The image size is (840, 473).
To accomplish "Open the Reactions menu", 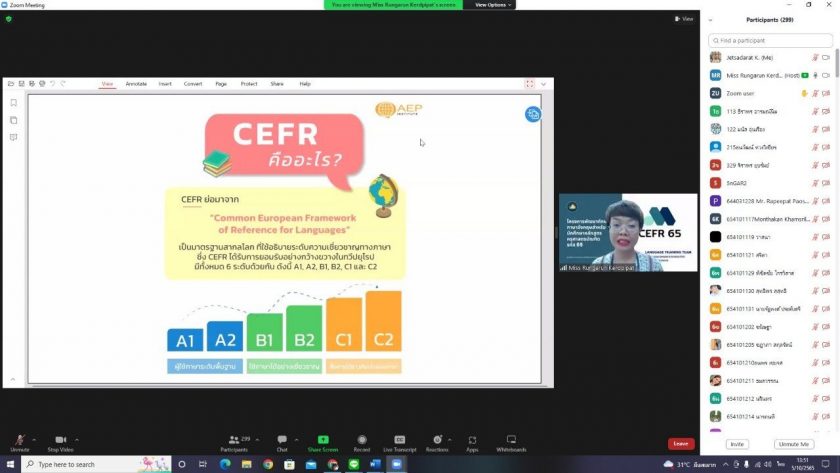I will tap(437, 442).
